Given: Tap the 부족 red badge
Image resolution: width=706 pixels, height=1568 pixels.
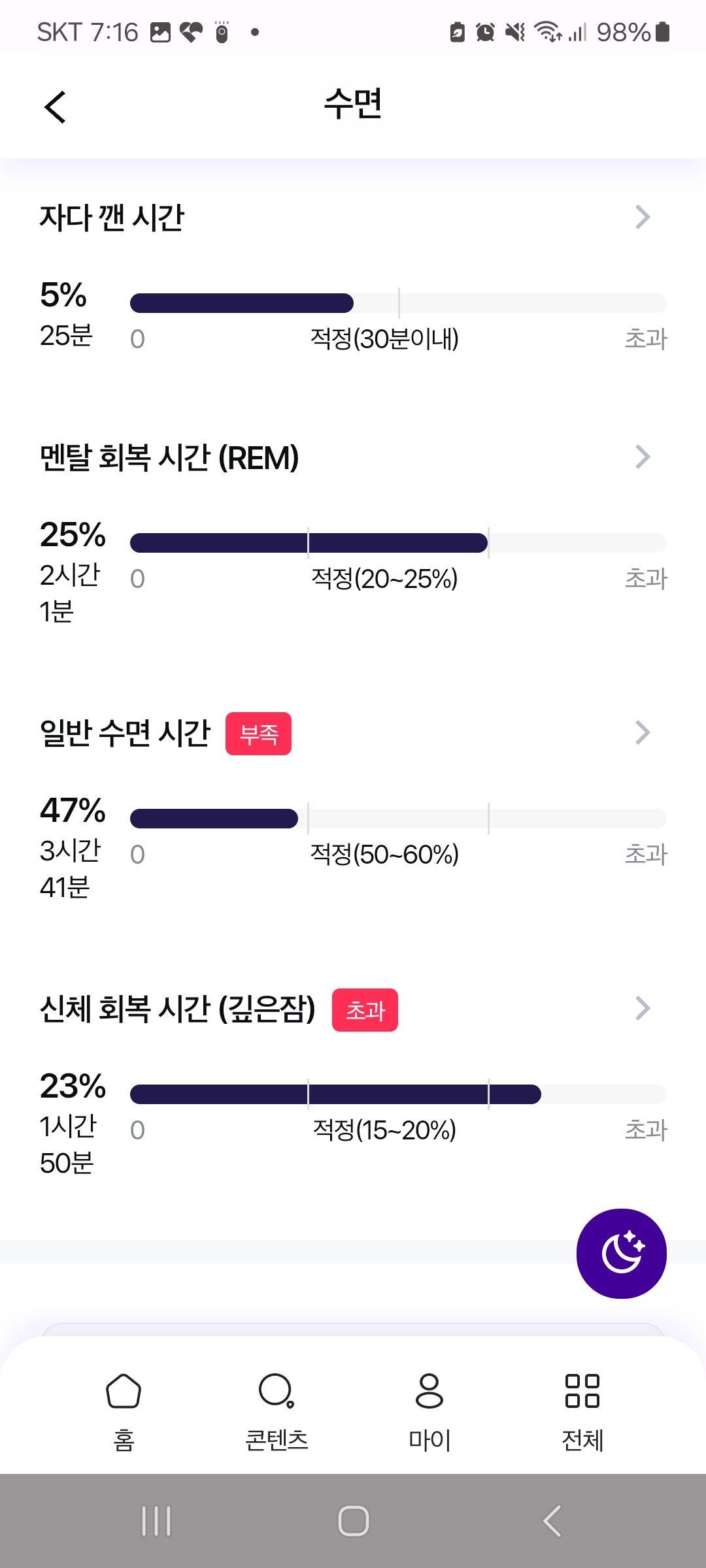Looking at the screenshot, I should coord(258,734).
